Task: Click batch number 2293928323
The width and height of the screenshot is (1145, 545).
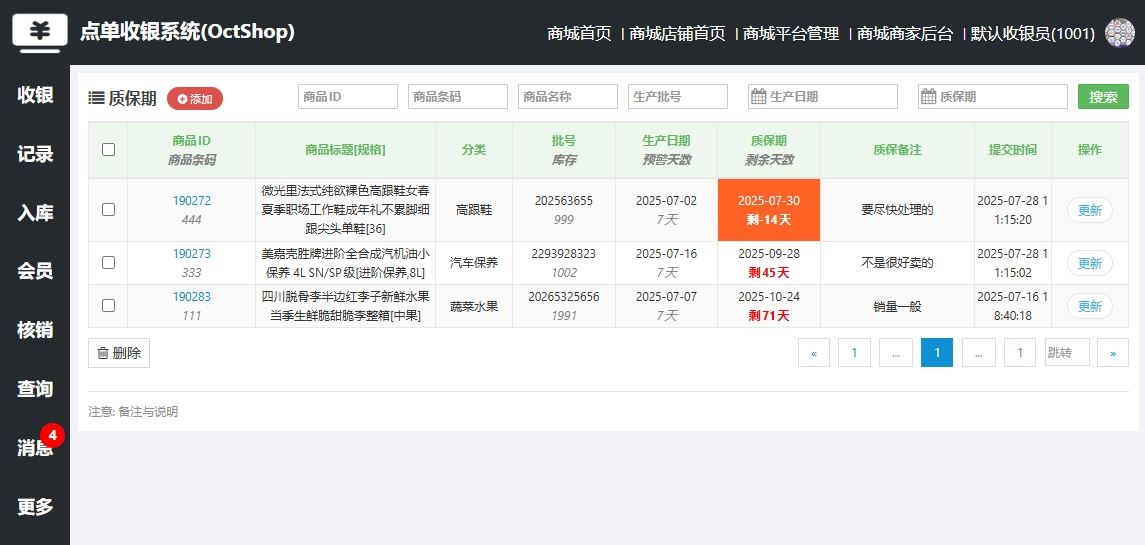Action: click(x=564, y=254)
